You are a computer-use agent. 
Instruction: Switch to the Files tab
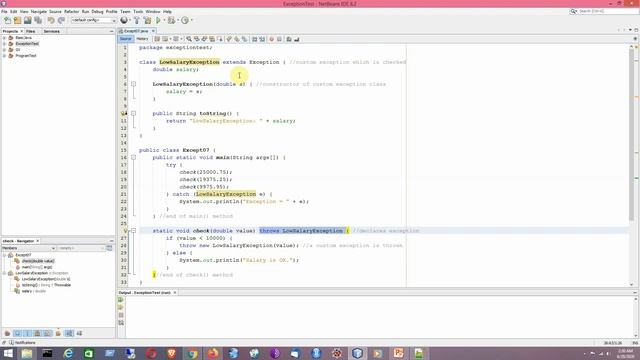tap(31, 31)
